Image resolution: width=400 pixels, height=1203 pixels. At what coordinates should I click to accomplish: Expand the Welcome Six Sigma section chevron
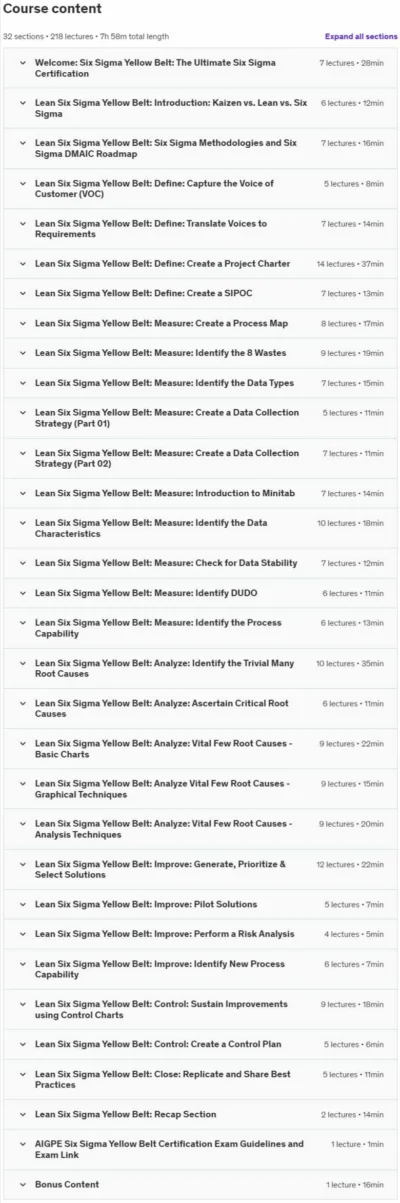pyautogui.click(x=23, y=63)
